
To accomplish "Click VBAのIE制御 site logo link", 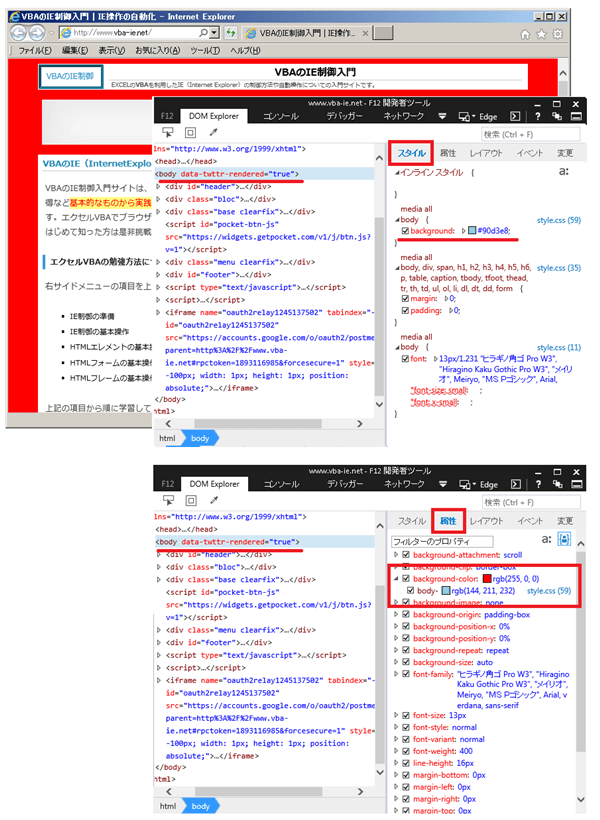I will [71, 76].
